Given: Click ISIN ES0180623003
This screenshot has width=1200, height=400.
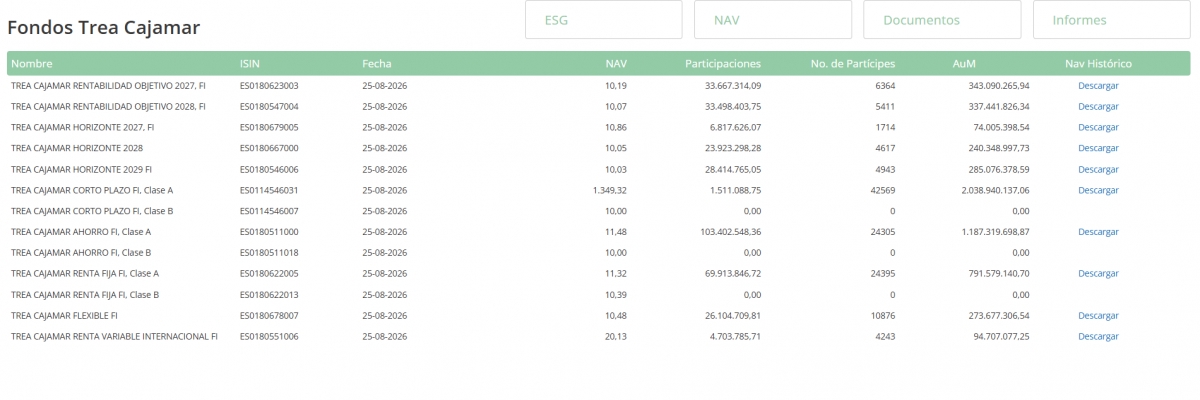Looking at the screenshot, I should coord(269,86).
